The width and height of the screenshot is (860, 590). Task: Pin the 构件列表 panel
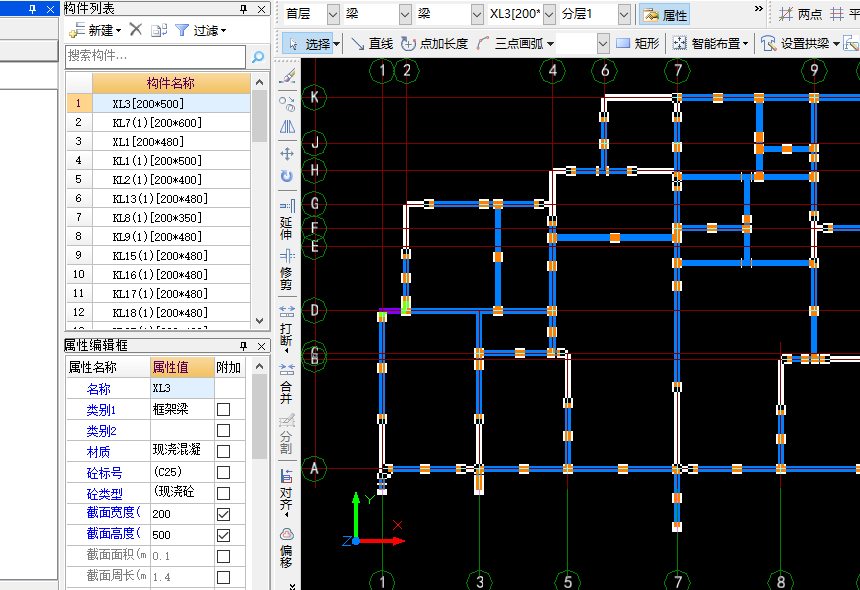[244, 9]
